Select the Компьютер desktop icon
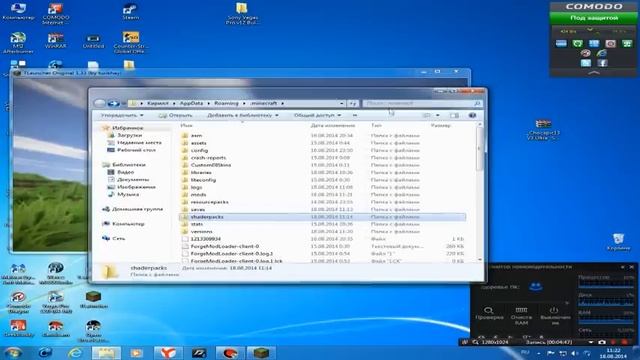The height and width of the screenshot is (360, 640). coord(18,11)
